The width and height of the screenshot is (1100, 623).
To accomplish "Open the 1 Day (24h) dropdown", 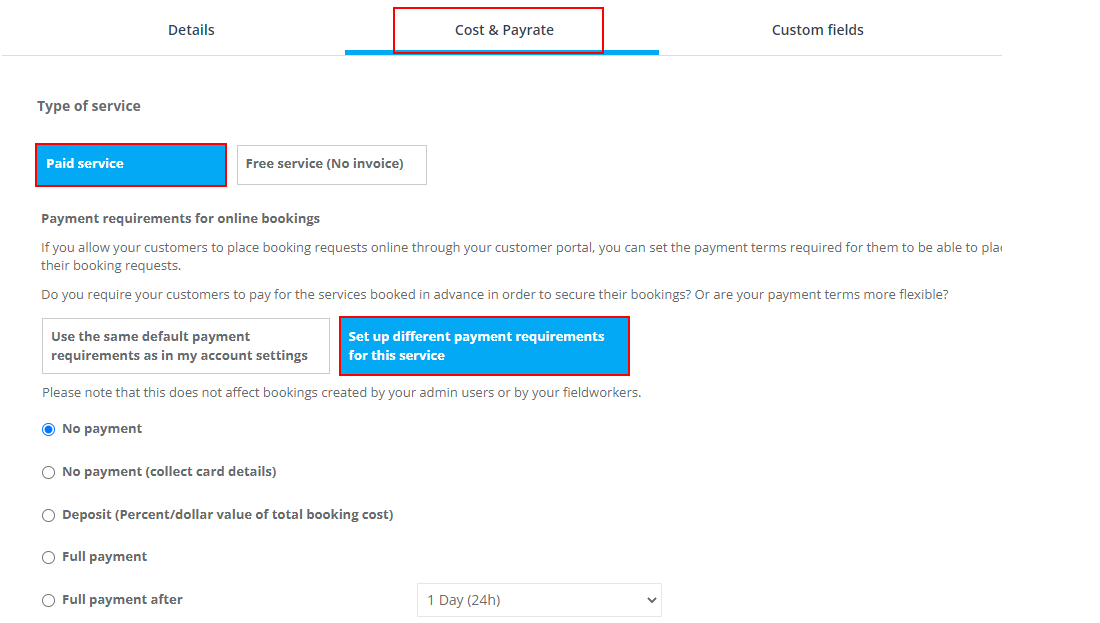I will (539, 600).
